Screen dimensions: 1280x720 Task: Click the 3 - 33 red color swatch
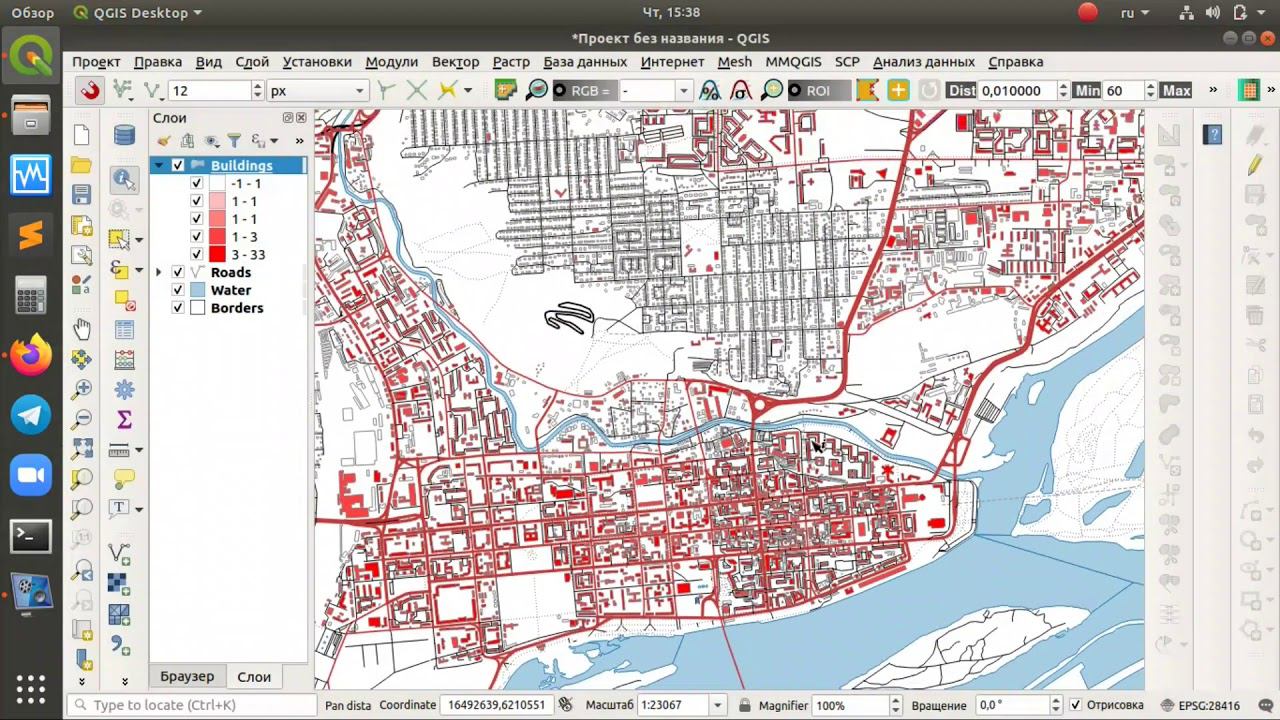216,255
